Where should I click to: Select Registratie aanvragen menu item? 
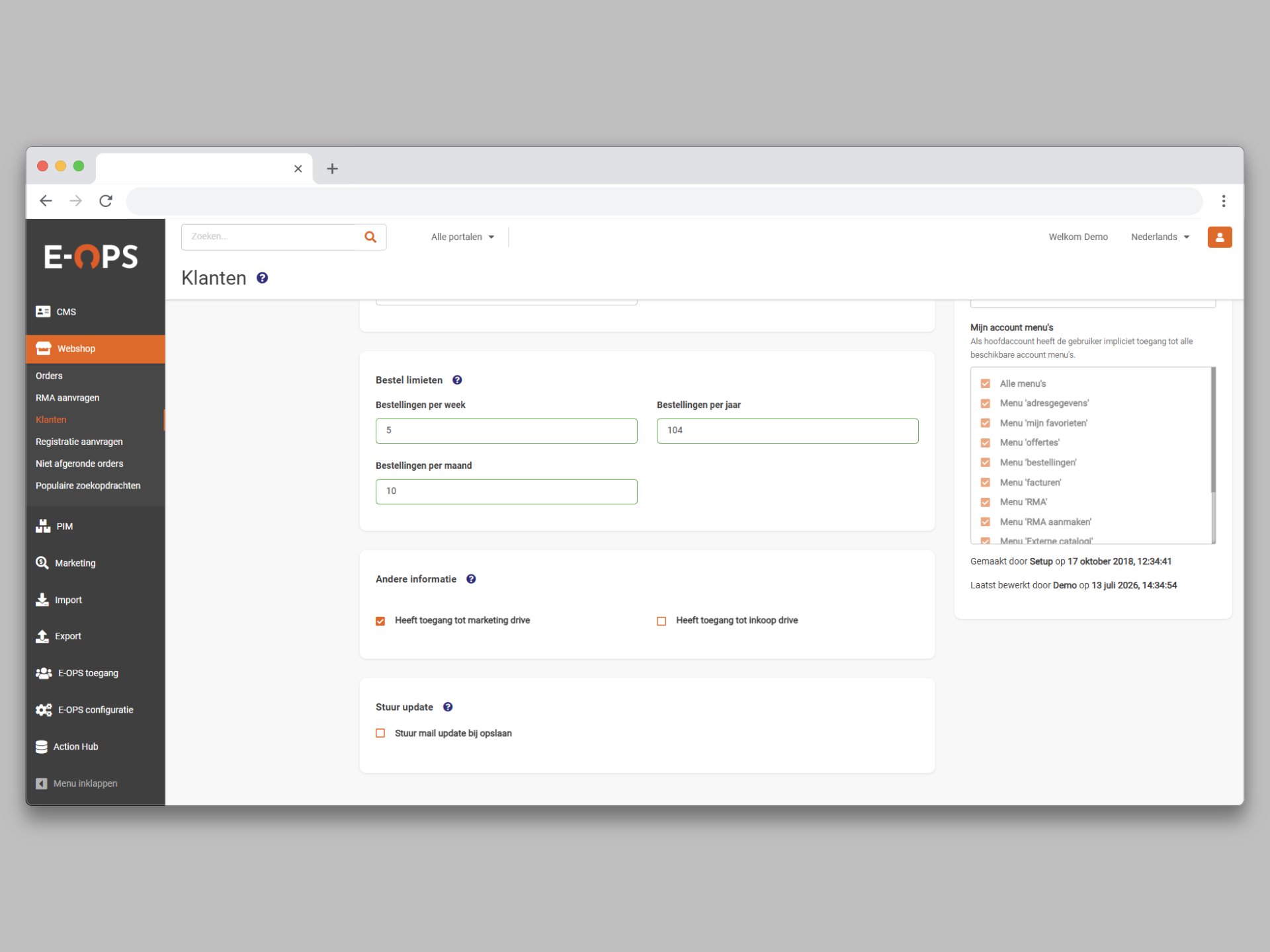(79, 442)
